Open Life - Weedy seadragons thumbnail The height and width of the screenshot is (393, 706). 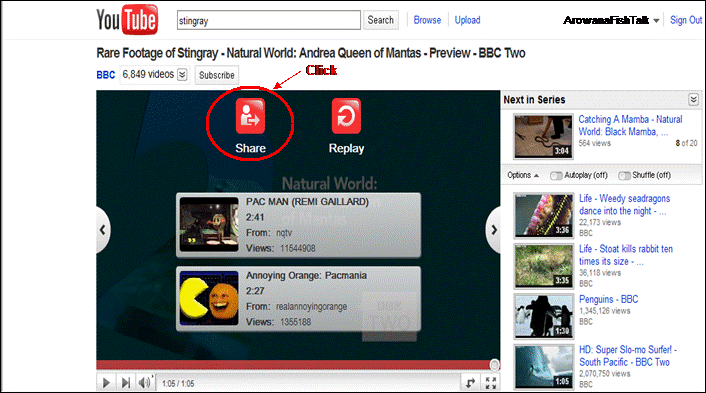[543, 215]
